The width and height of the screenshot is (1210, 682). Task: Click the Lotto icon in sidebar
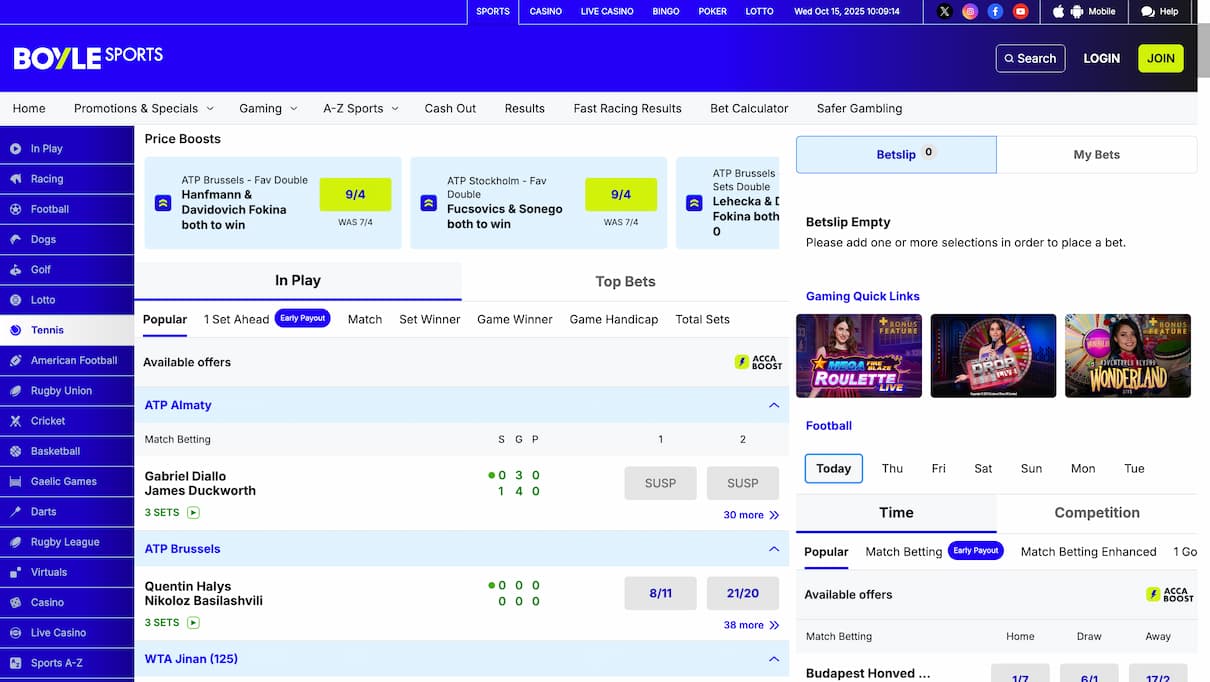click(15, 300)
